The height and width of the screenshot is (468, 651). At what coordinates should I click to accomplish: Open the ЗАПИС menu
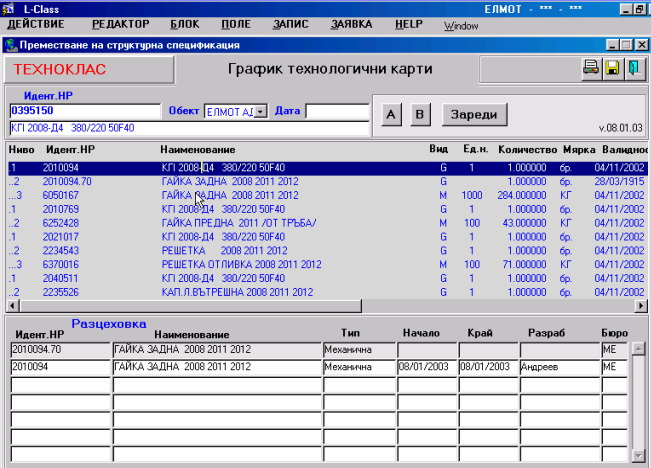291,24
